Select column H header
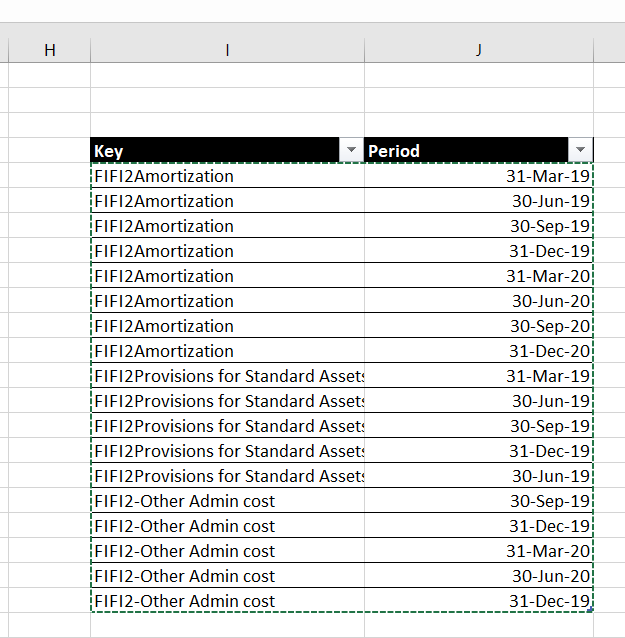This screenshot has height=638, width=625. [50, 50]
